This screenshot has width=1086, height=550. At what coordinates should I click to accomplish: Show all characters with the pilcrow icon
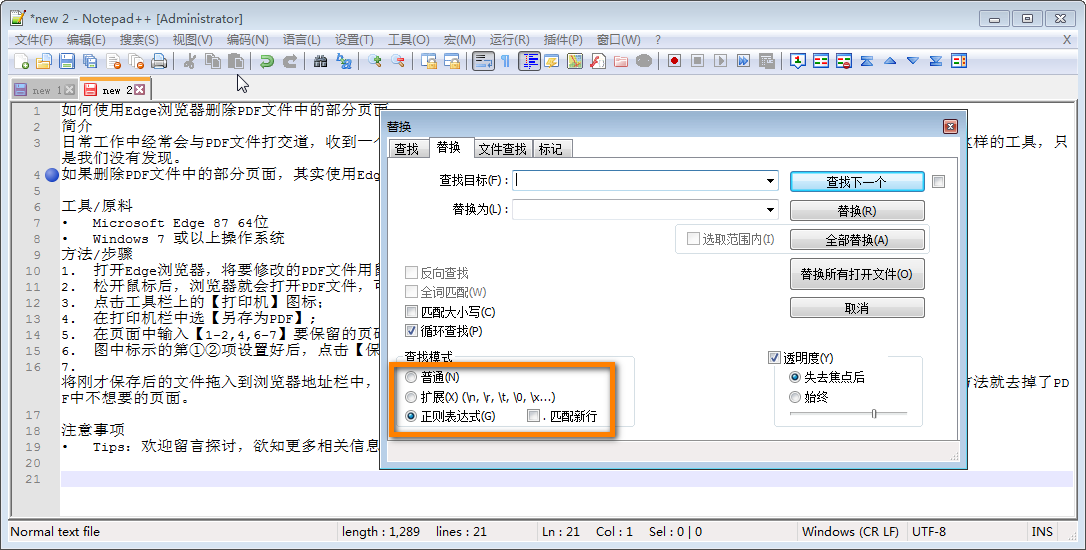(x=506, y=62)
